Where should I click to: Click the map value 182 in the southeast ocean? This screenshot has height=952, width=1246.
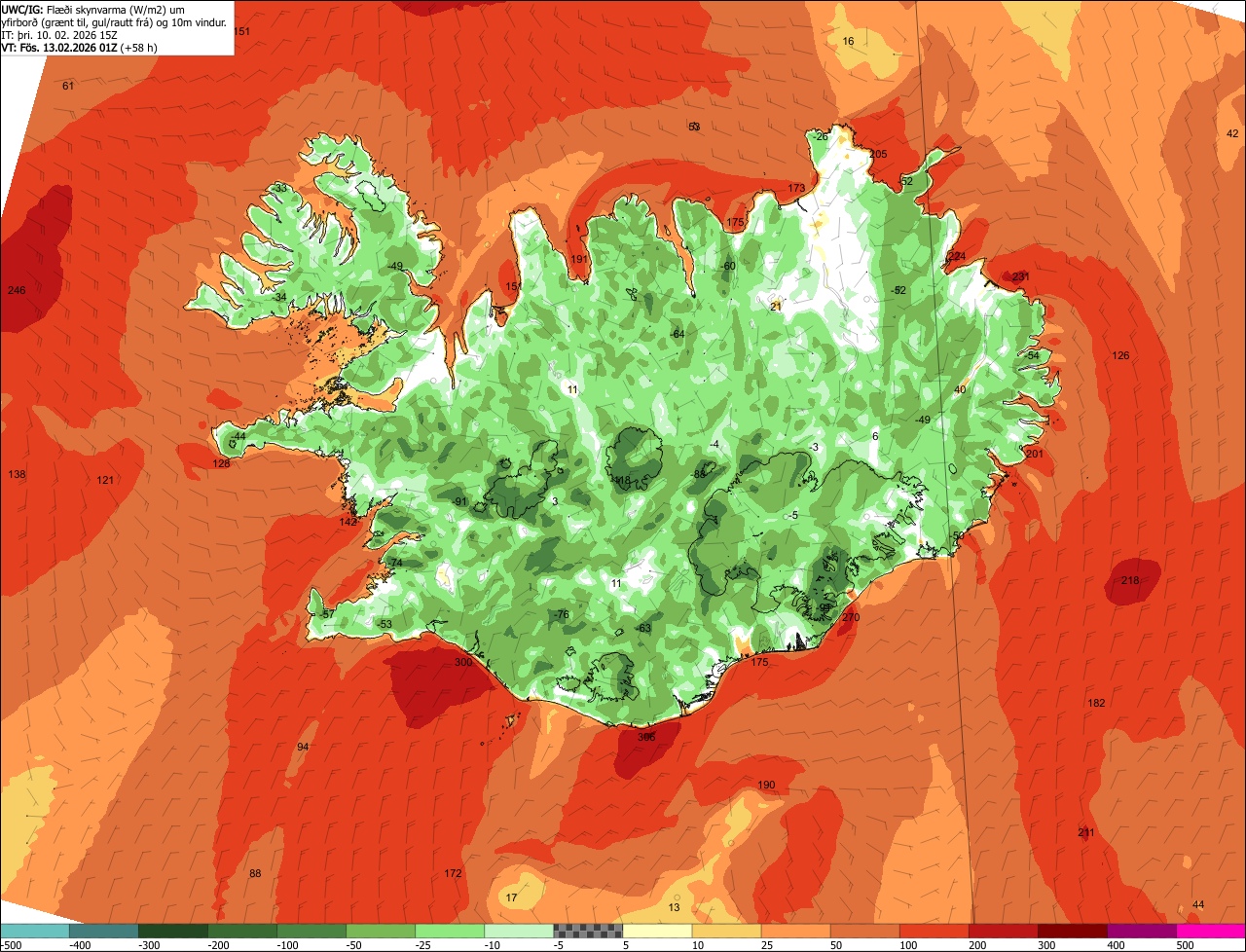pos(1096,703)
